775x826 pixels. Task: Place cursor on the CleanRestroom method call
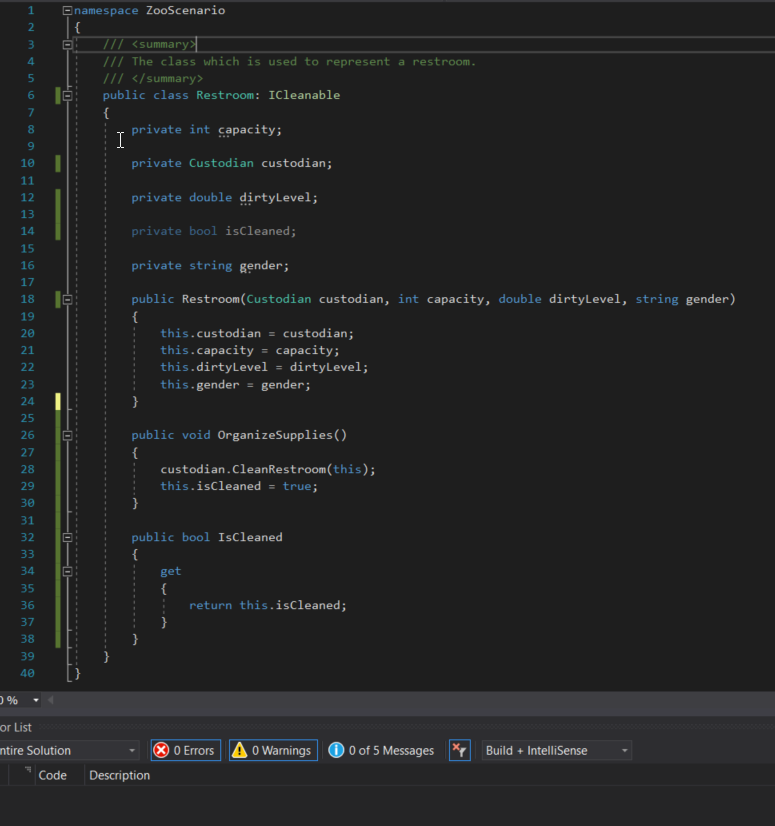point(278,469)
